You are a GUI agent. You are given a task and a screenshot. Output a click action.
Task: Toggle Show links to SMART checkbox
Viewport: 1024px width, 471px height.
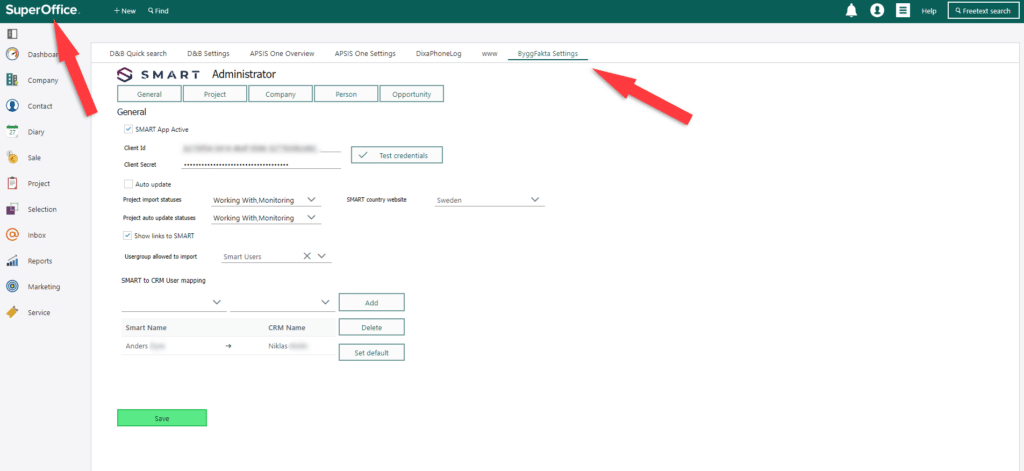coord(128,236)
